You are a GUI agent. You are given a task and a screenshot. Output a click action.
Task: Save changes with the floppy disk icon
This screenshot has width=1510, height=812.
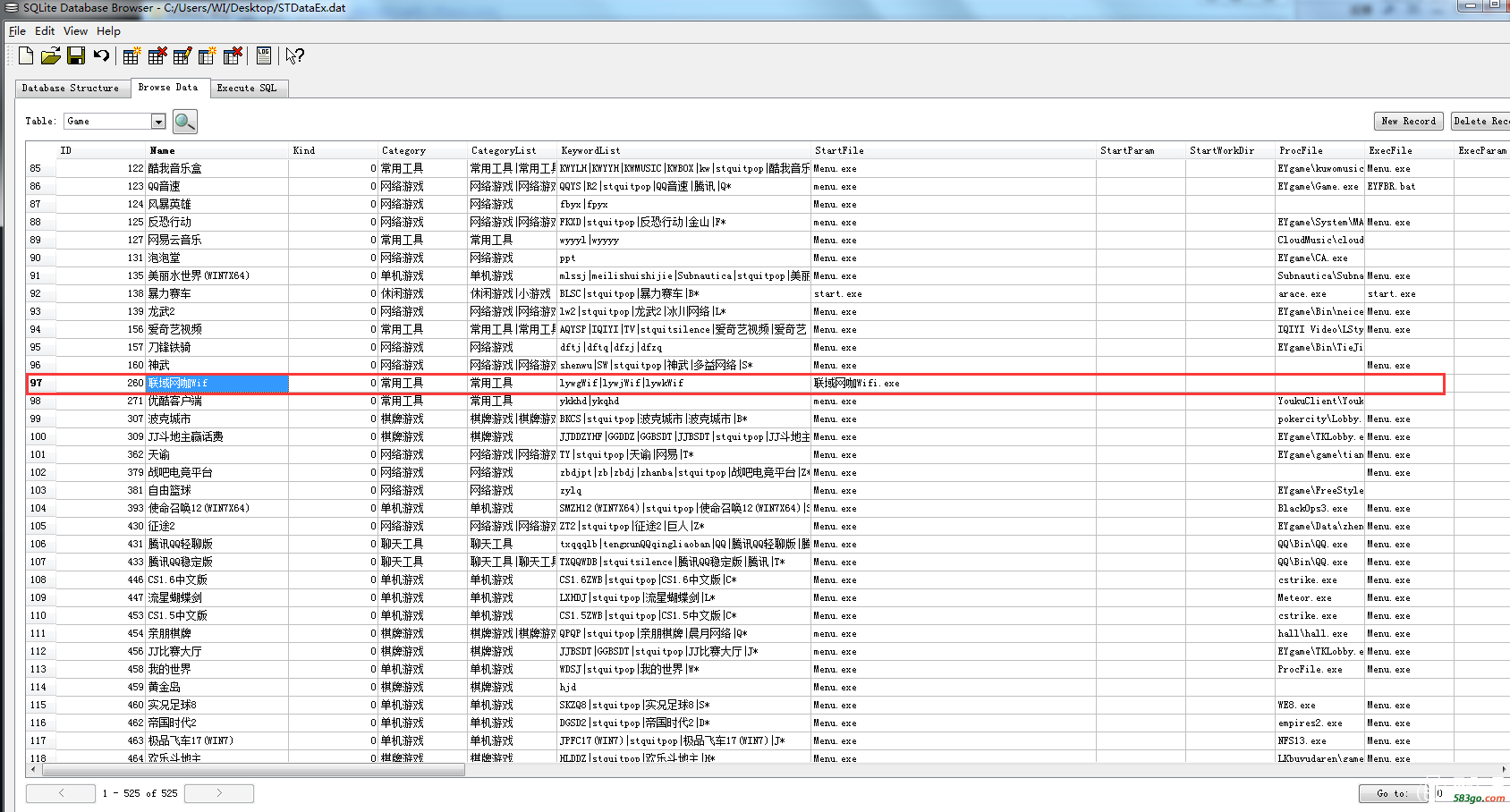point(76,55)
